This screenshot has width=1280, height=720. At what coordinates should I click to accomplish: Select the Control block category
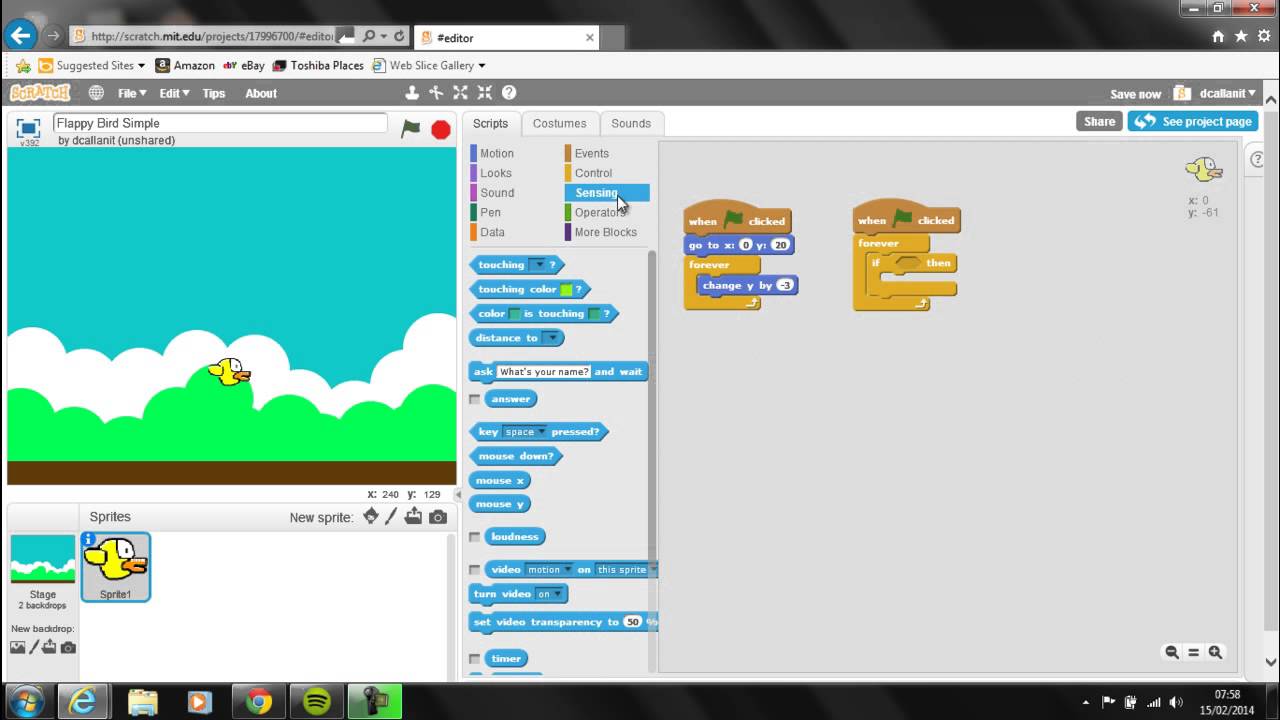click(593, 173)
